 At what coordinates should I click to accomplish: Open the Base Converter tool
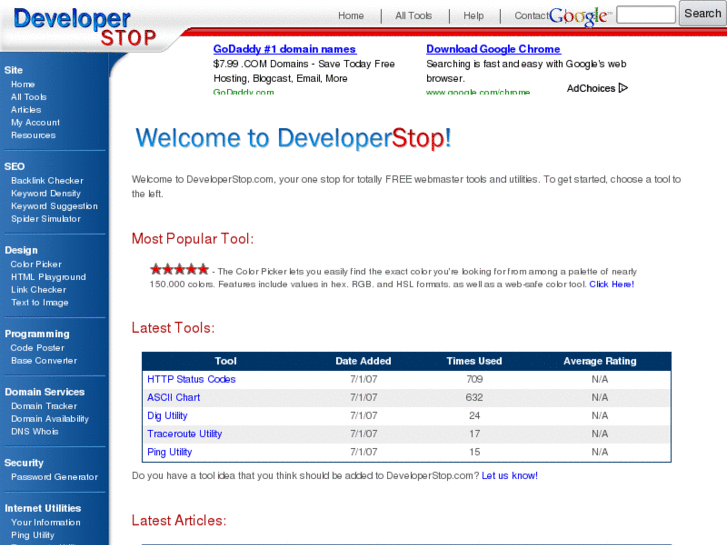44,360
